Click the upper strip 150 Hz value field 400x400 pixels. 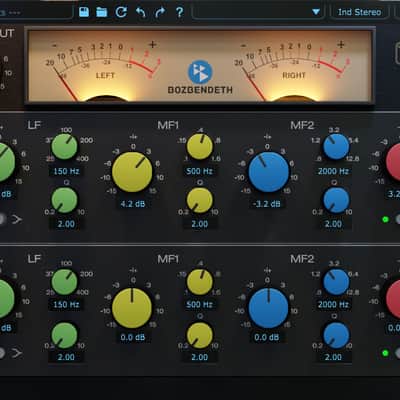point(66,171)
